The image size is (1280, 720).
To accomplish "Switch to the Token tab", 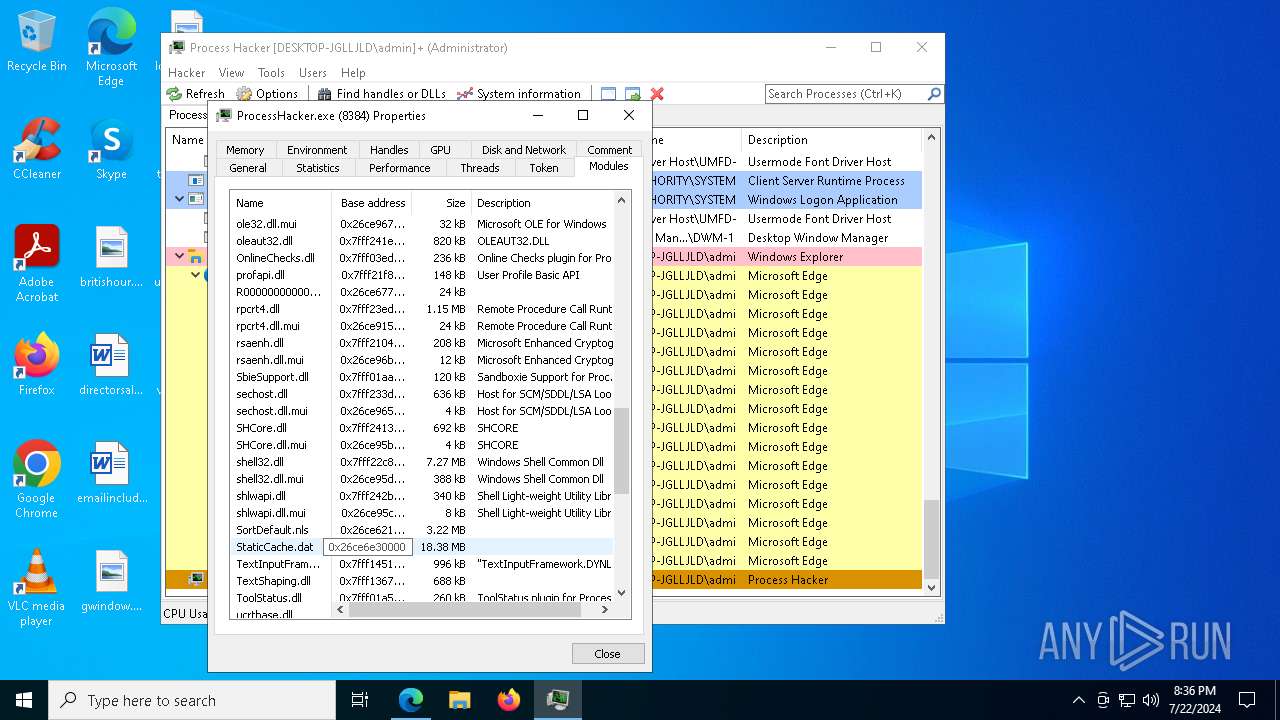I will coord(544,168).
